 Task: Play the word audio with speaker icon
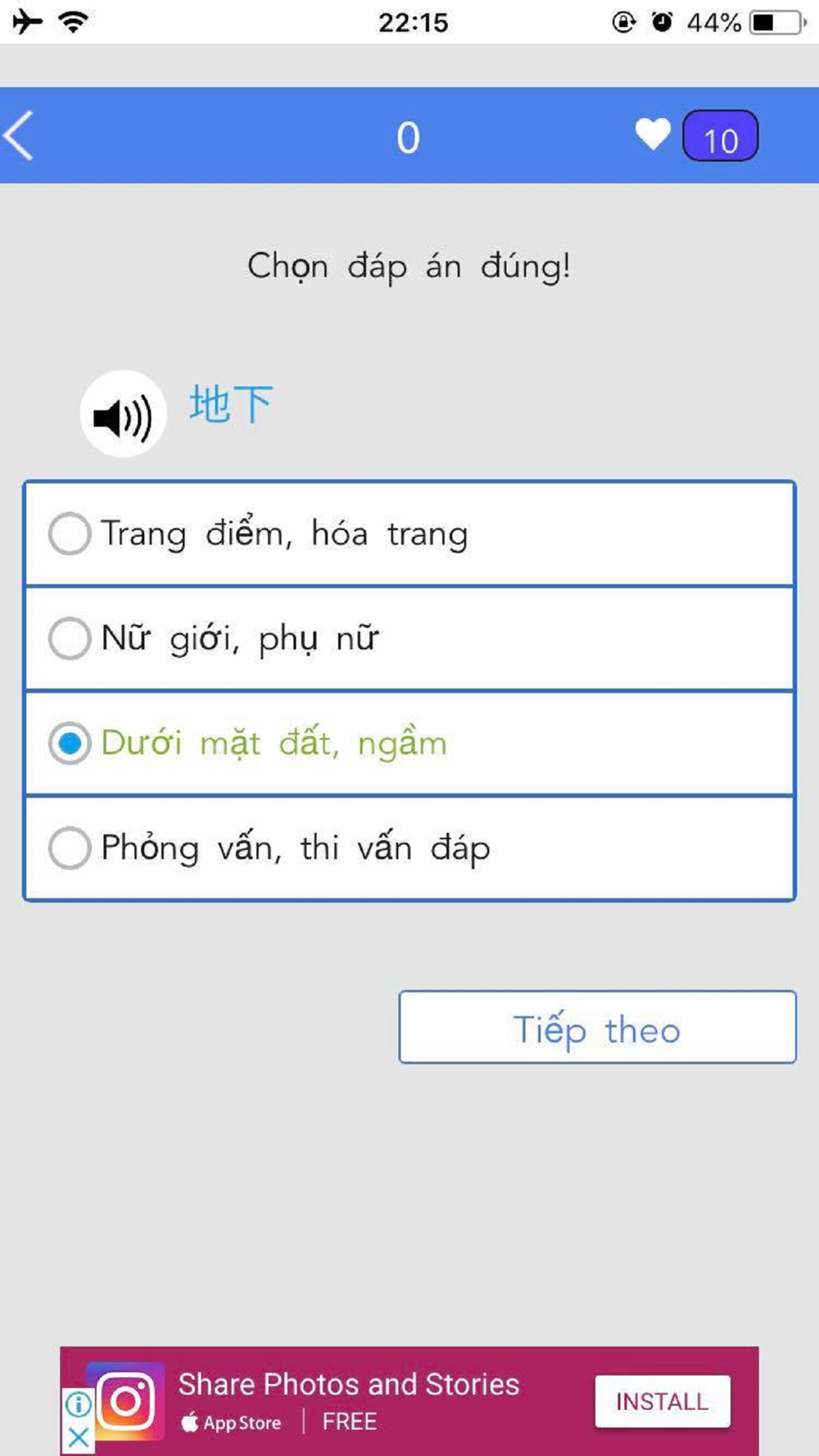tap(123, 414)
